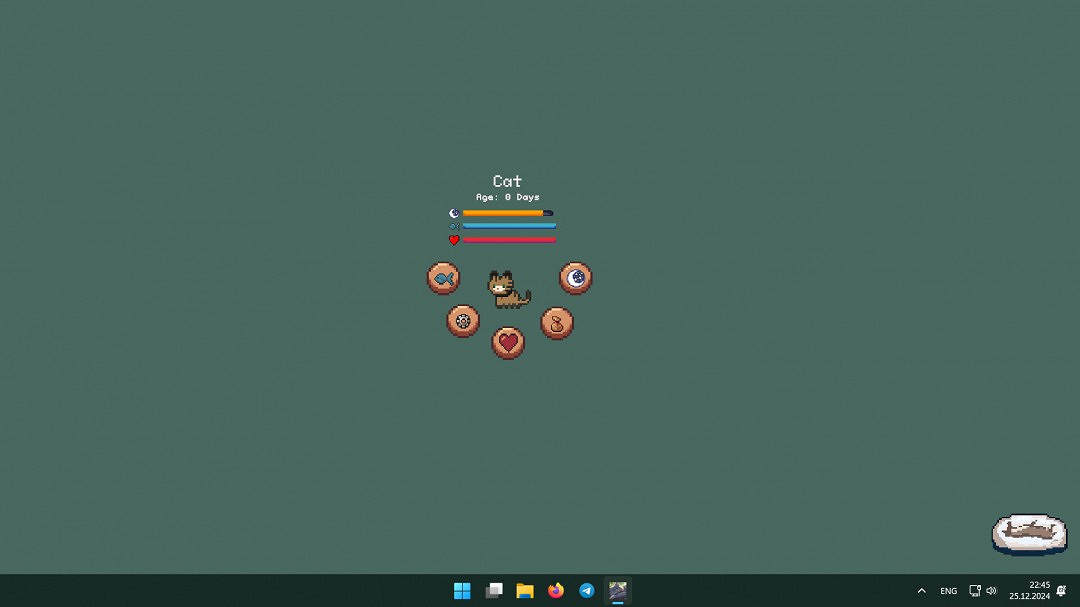Click the cat bed in the corner

[1029, 534]
